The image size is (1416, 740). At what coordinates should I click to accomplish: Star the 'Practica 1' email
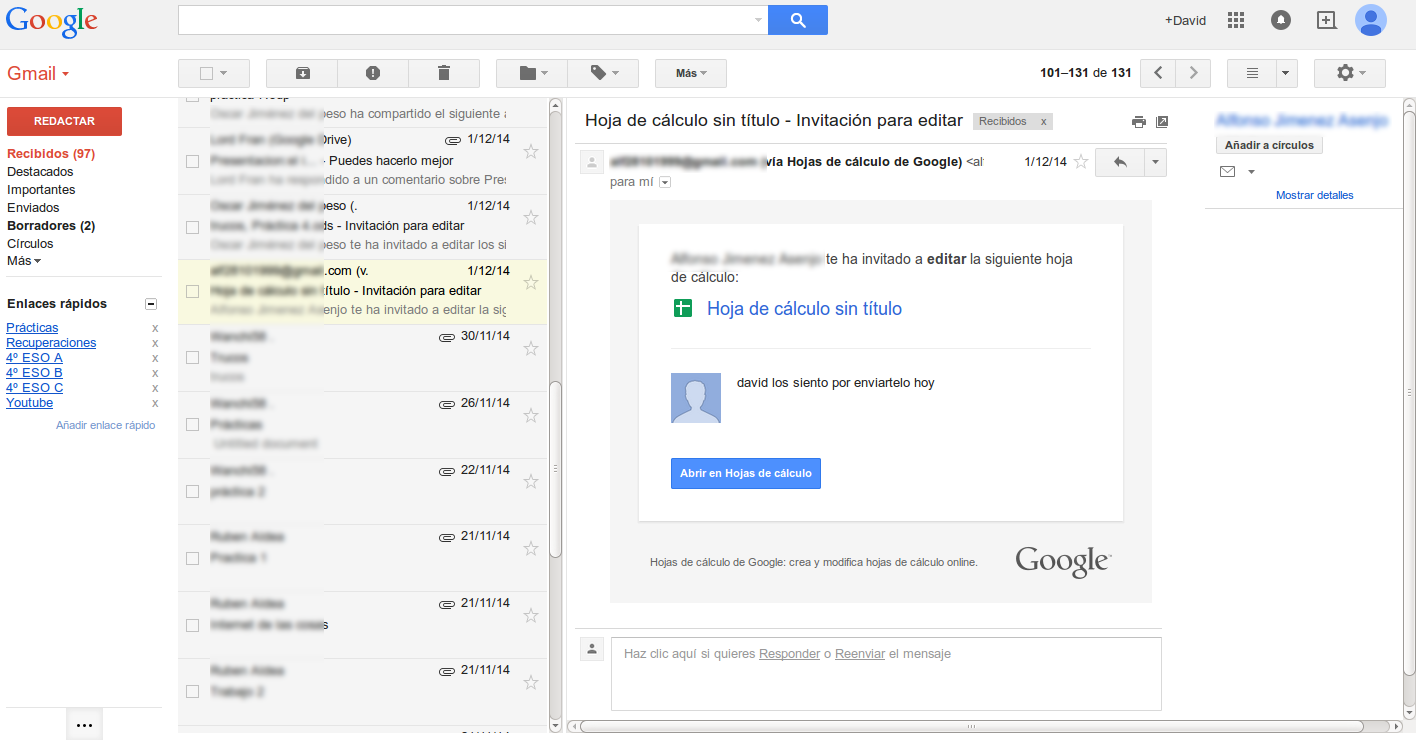pos(531,548)
